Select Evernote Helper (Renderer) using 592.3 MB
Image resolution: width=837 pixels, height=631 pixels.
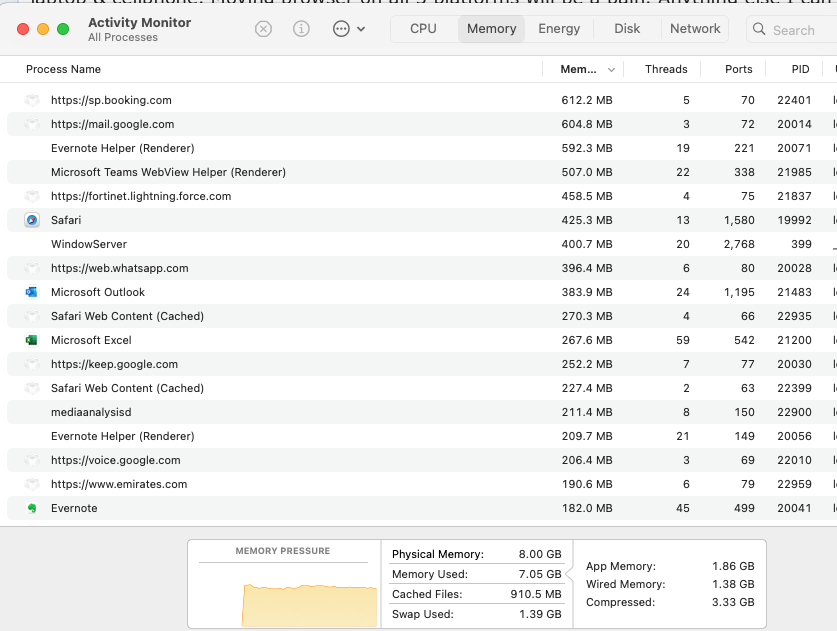[422, 148]
